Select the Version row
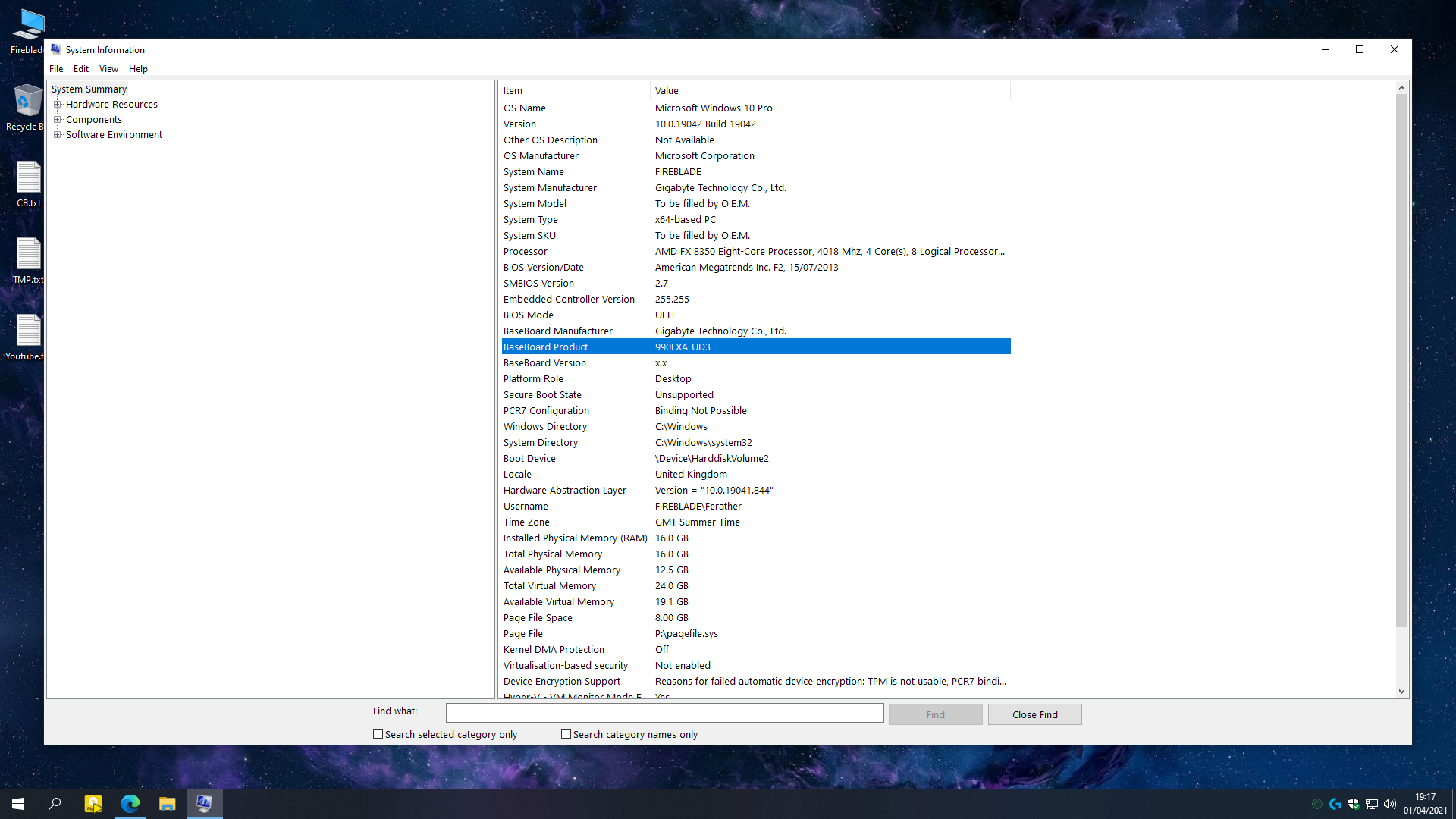 (x=756, y=124)
